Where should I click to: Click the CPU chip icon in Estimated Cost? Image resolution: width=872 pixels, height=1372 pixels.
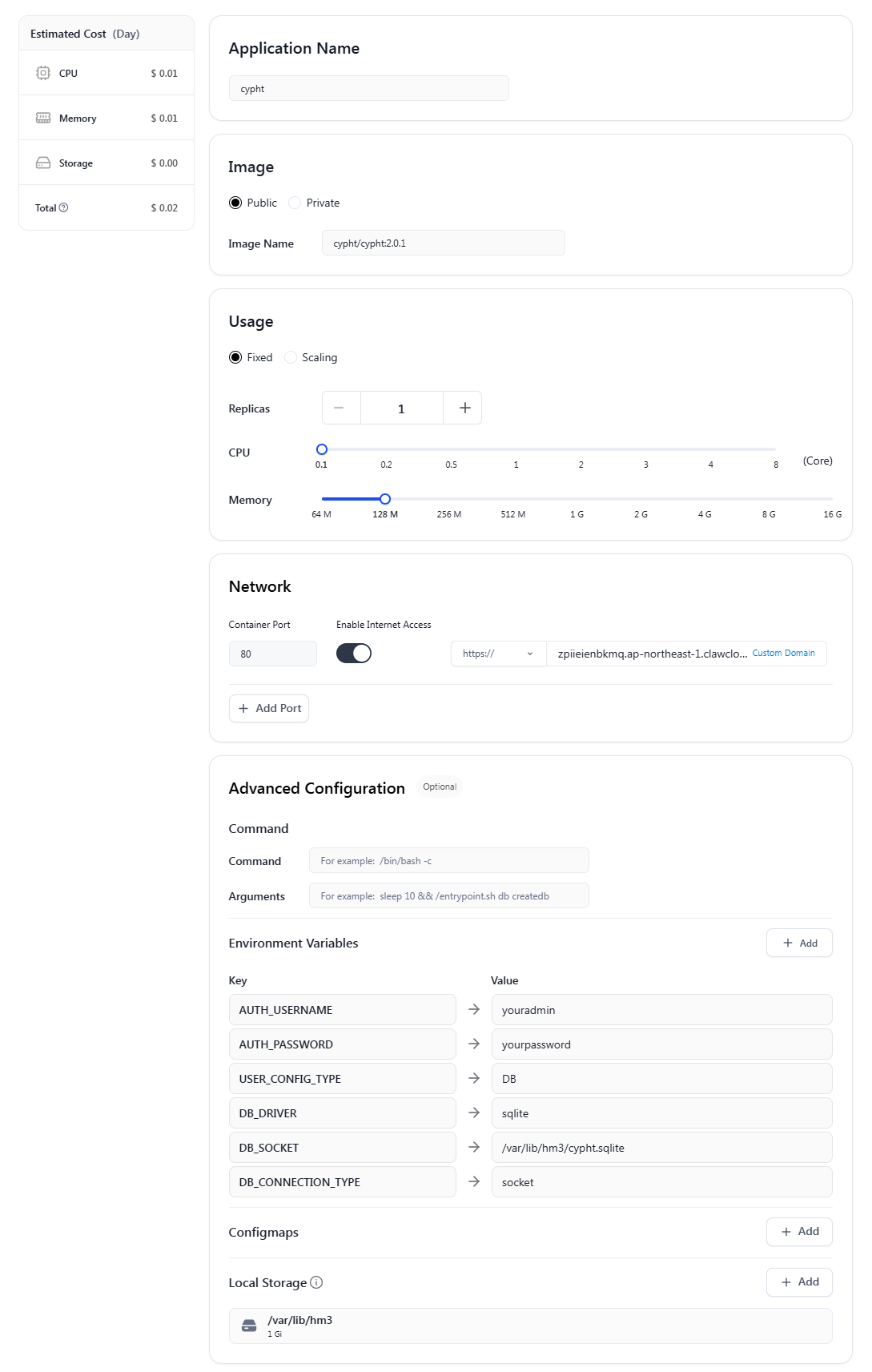point(43,73)
